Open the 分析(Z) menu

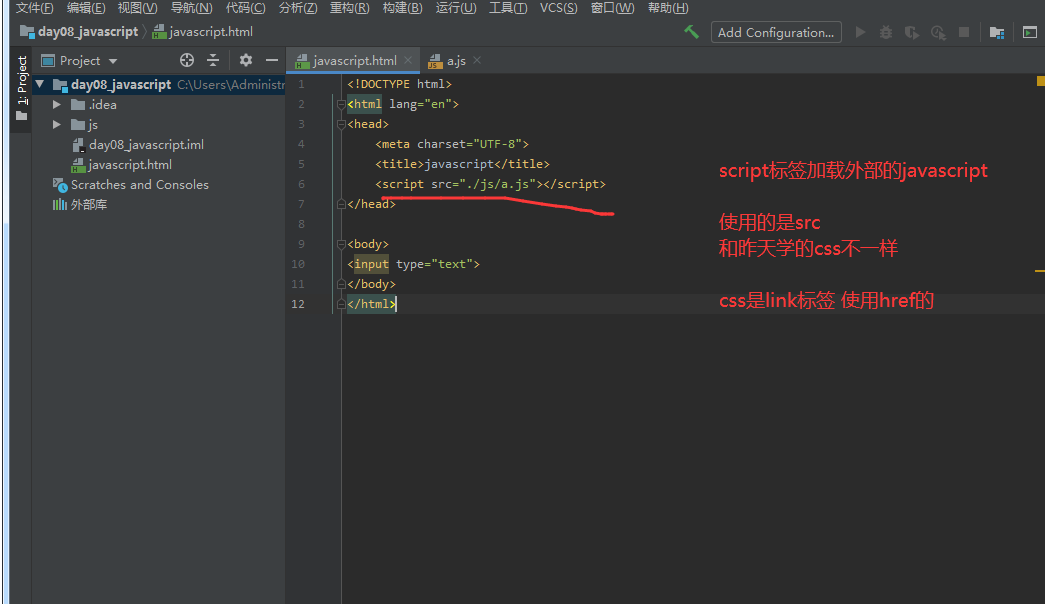pyautogui.click(x=298, y=8)
